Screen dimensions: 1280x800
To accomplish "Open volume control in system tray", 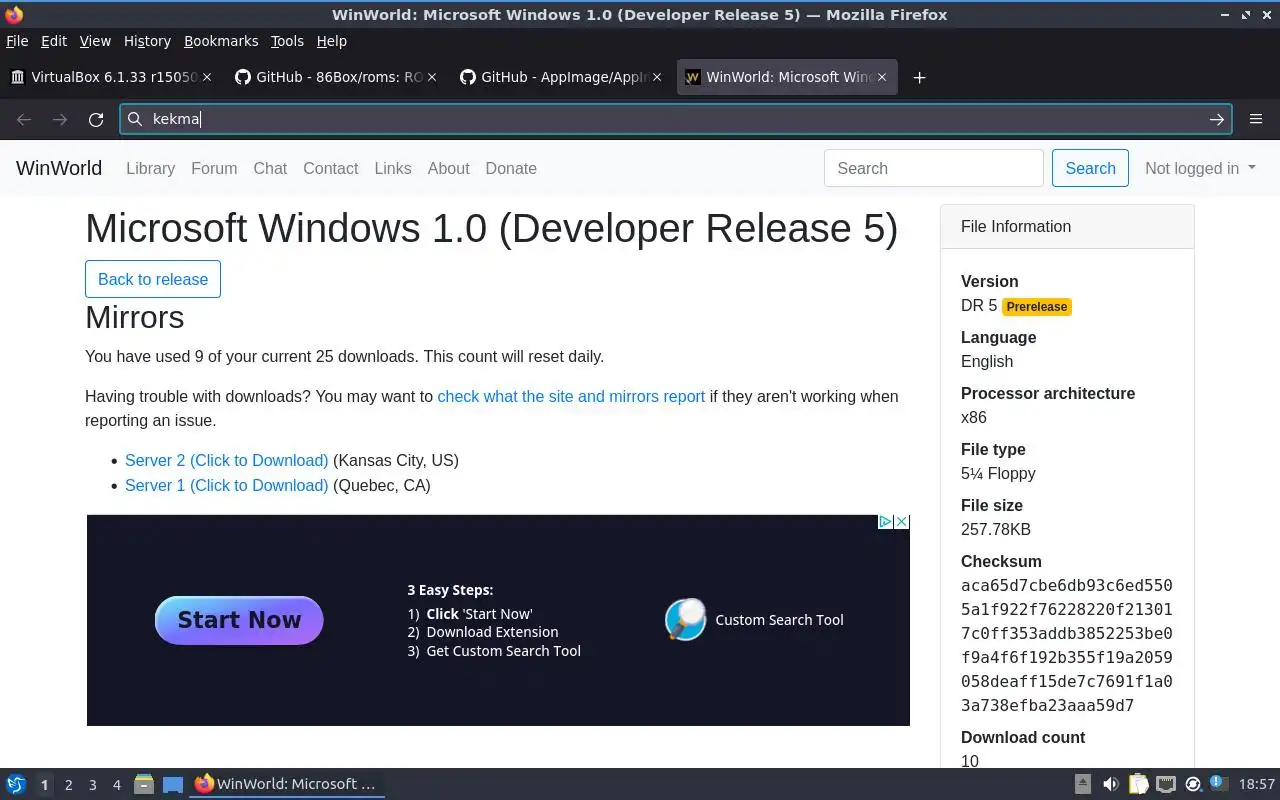I will (x=1111, y=784).
